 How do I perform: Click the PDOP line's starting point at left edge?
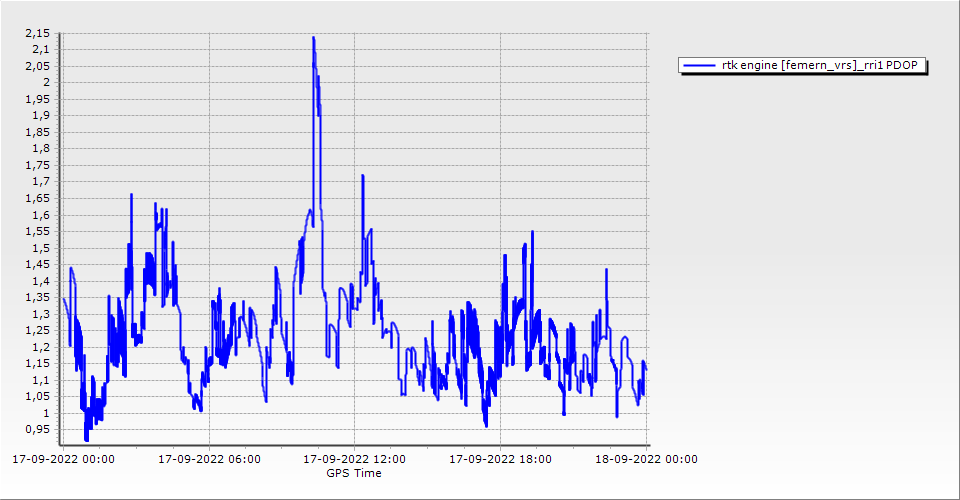tap(64, 299)
